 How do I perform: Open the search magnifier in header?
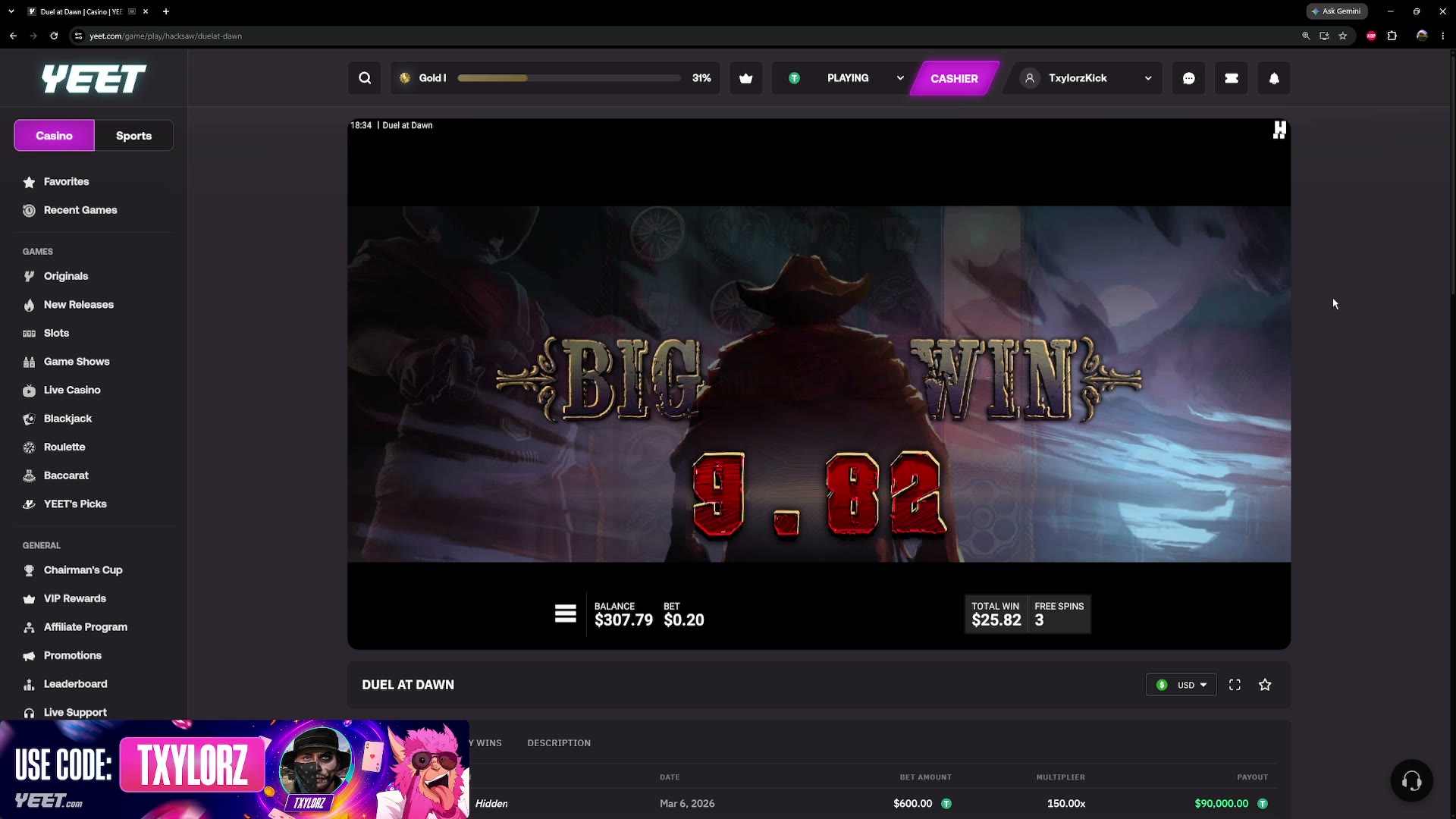pyautogui.click(x=365, y=78)
